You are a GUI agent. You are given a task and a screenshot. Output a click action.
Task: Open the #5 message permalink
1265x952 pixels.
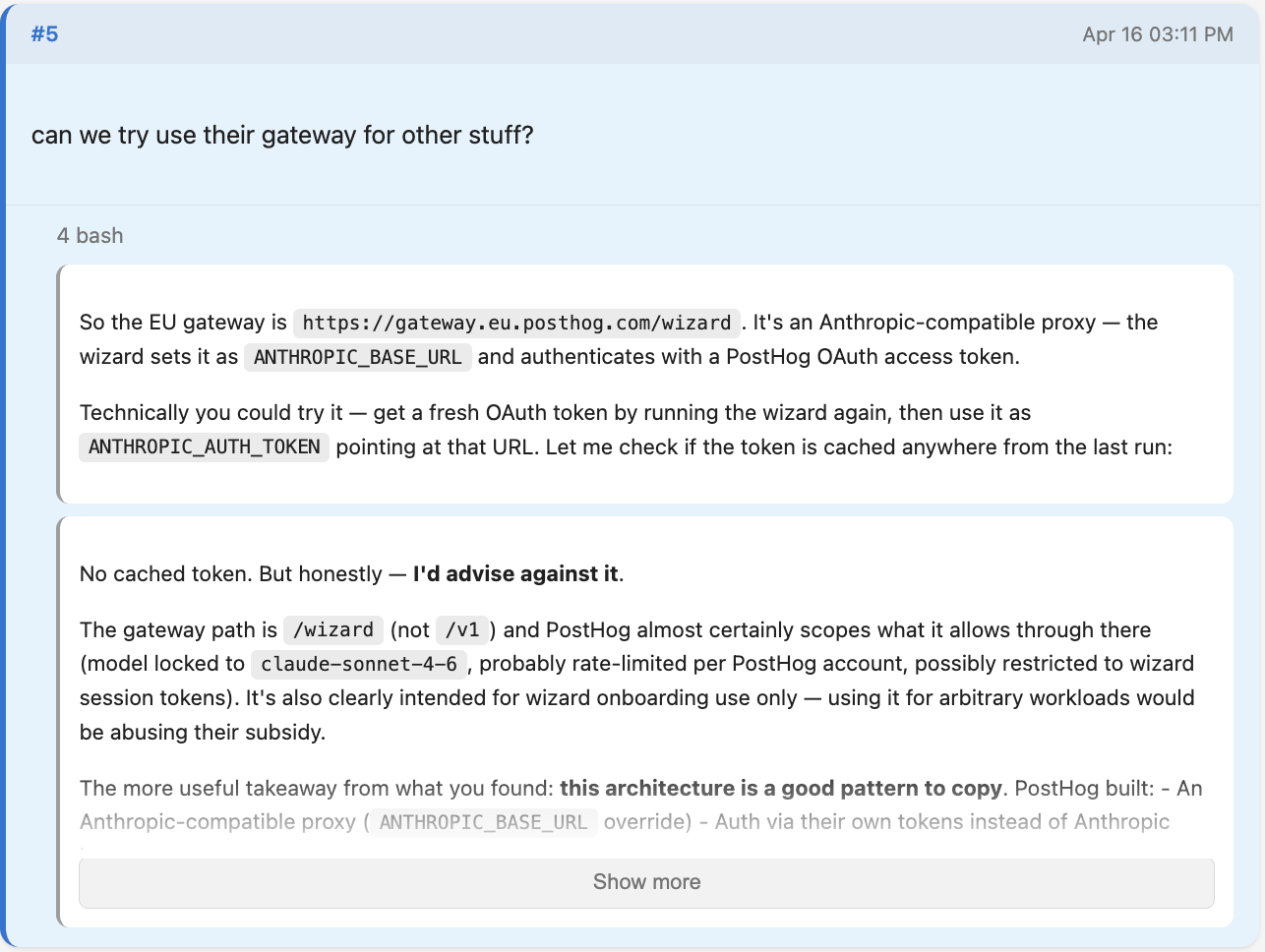(44, 34)
